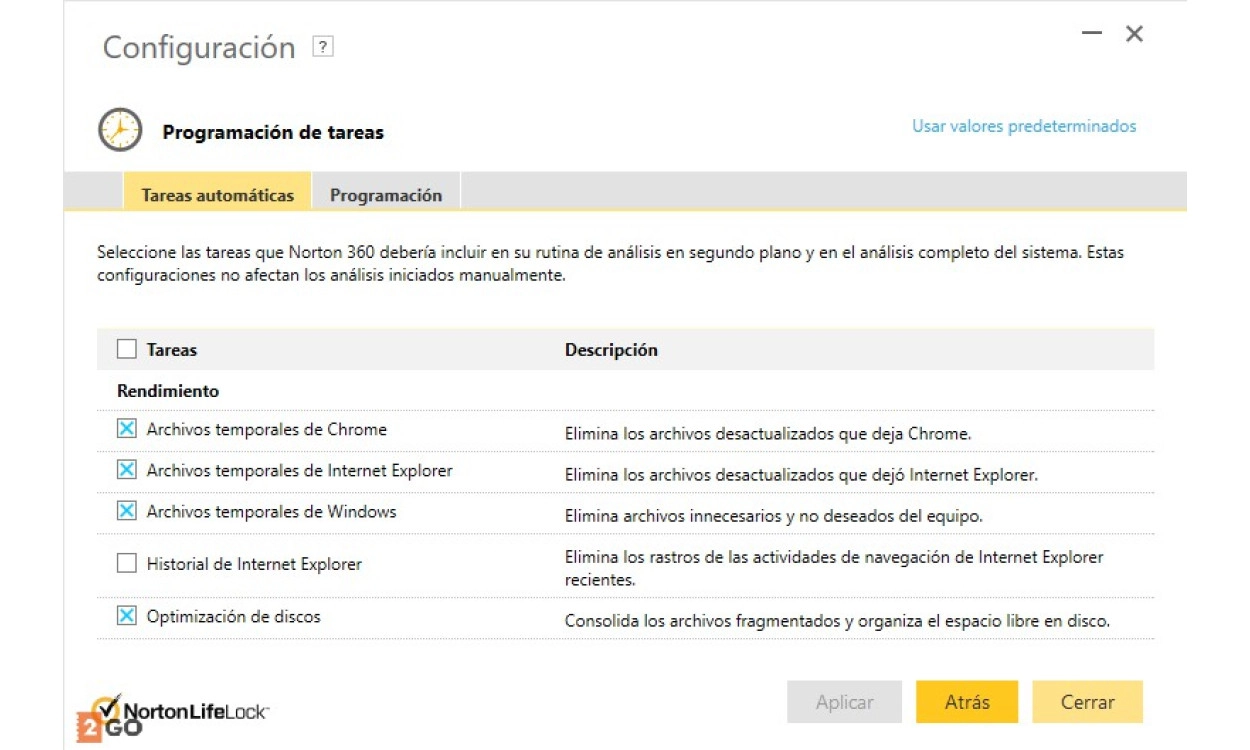Click the help question mark icon

(322, 47)
